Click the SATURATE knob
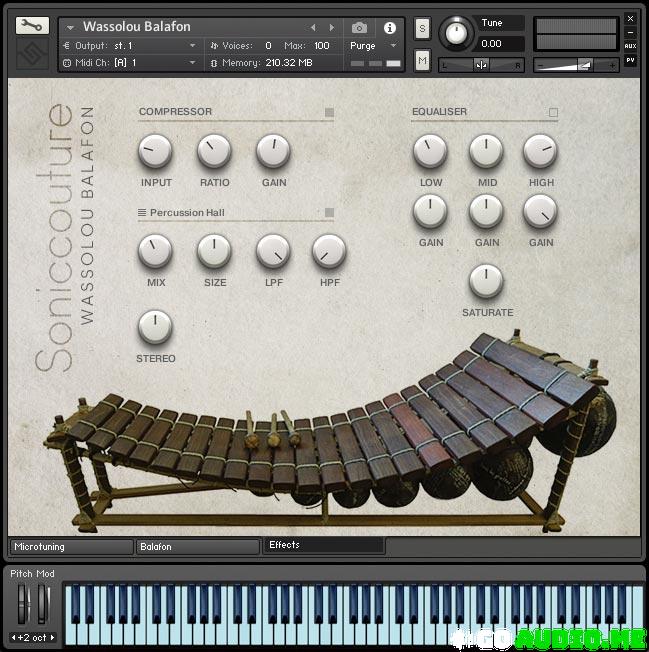Image resolution: width=649 pixels, height=652 pixels. click(486, 281)
